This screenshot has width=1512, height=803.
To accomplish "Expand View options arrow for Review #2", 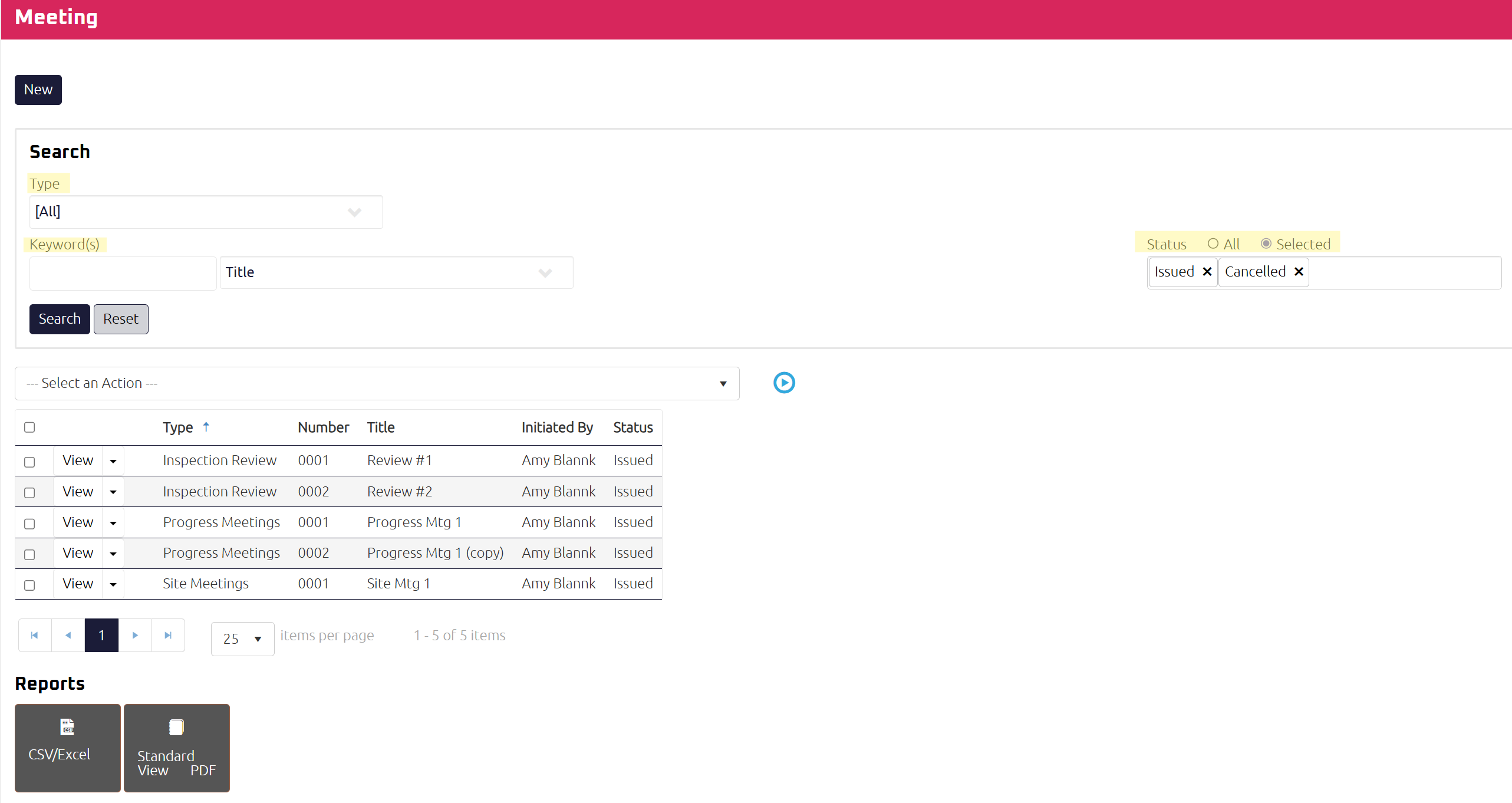I will point(113,492).
